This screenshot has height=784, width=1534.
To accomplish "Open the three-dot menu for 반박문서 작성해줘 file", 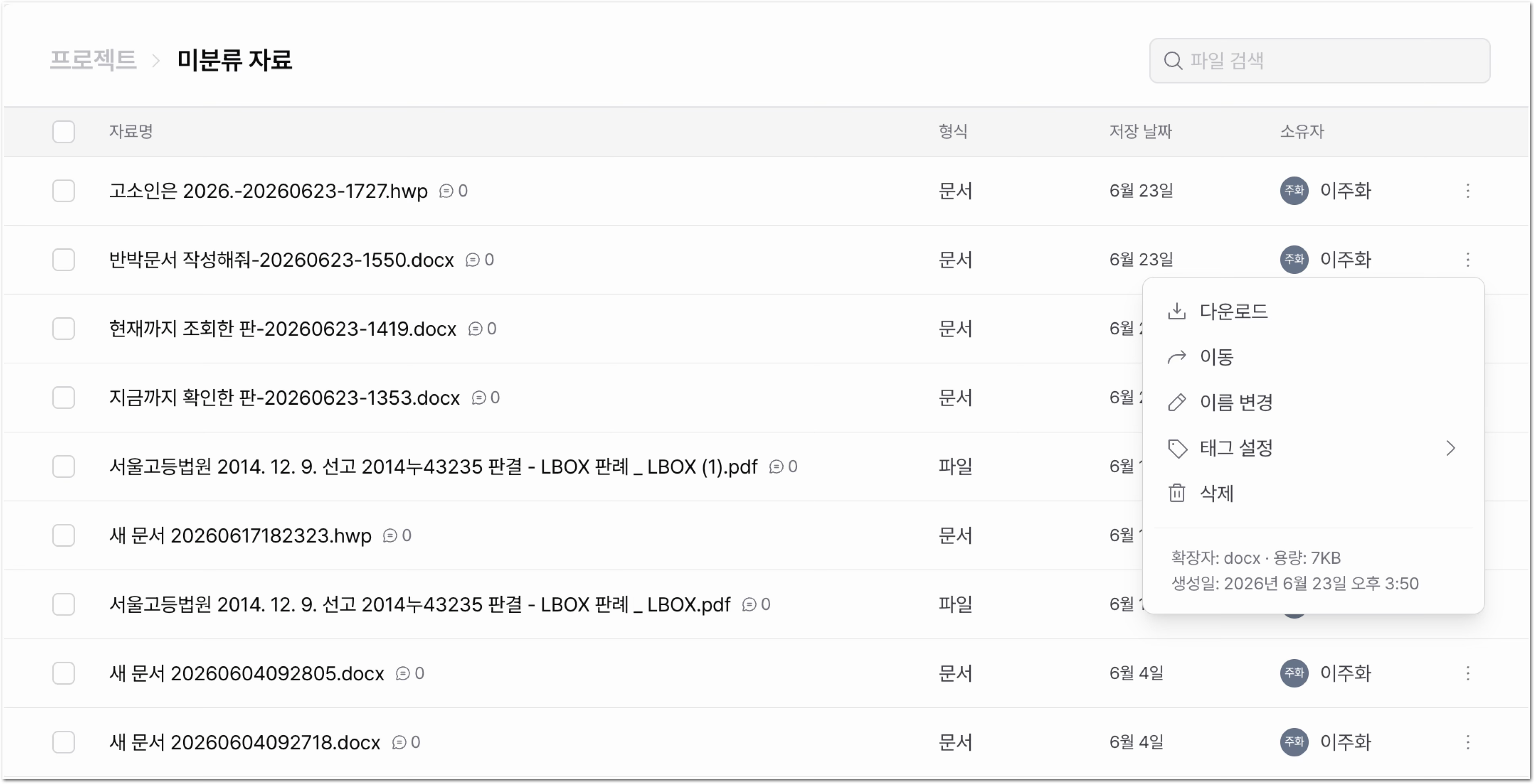I will (1467, 260).
